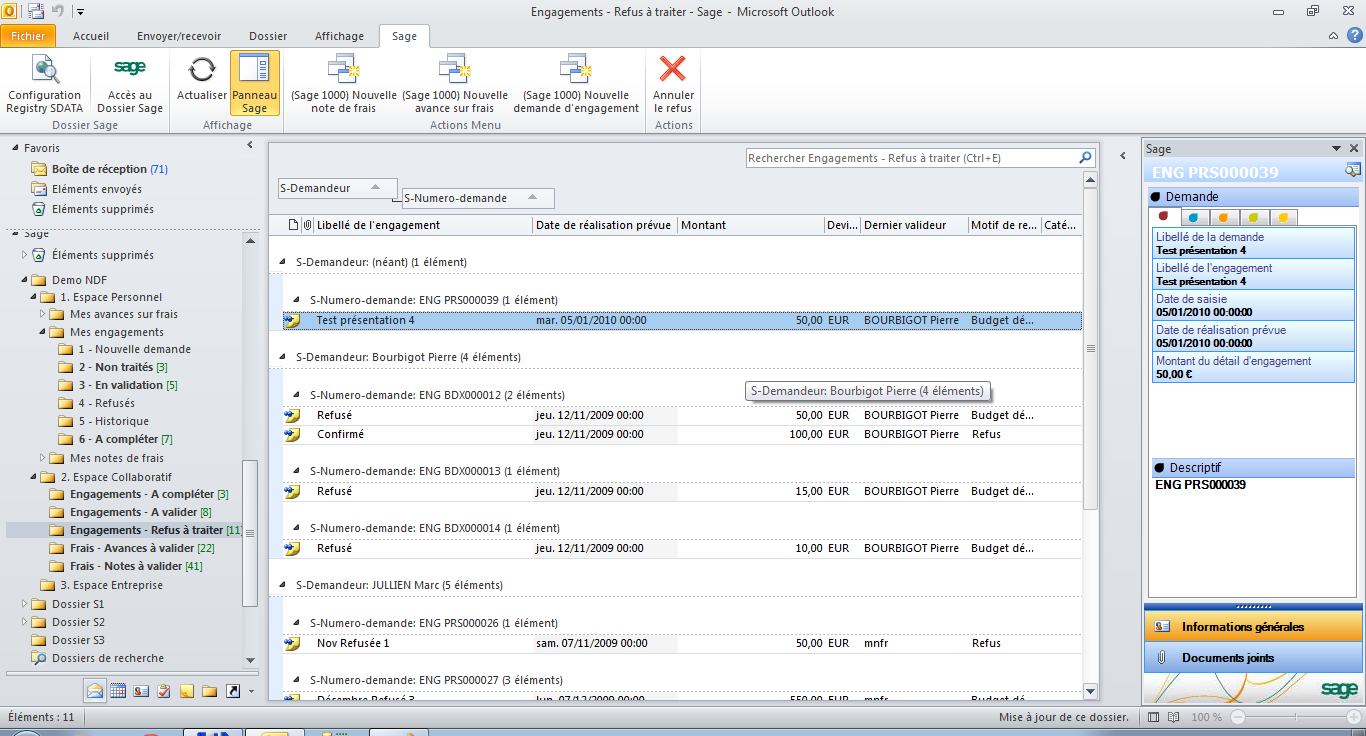Viewport: 1366px width, 736px height.
Task: Minimize the ribbon with the caret
Action: tap(1333, 36)
